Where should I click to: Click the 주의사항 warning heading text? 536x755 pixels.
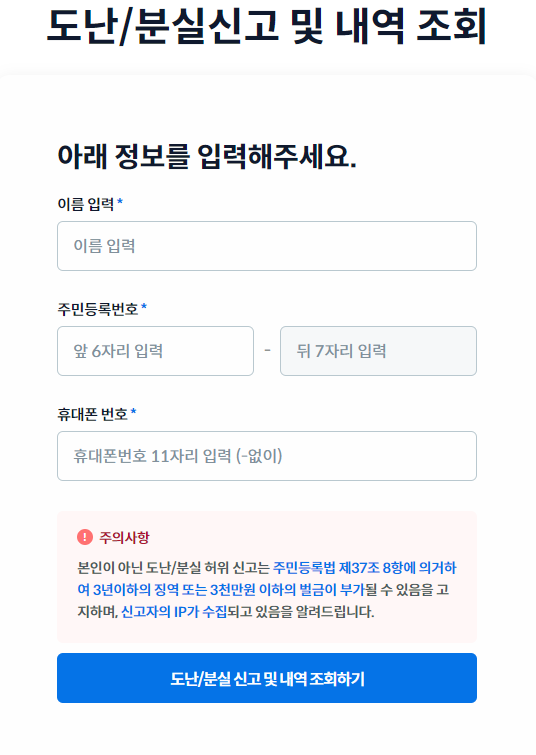click(x=124, y=537)
